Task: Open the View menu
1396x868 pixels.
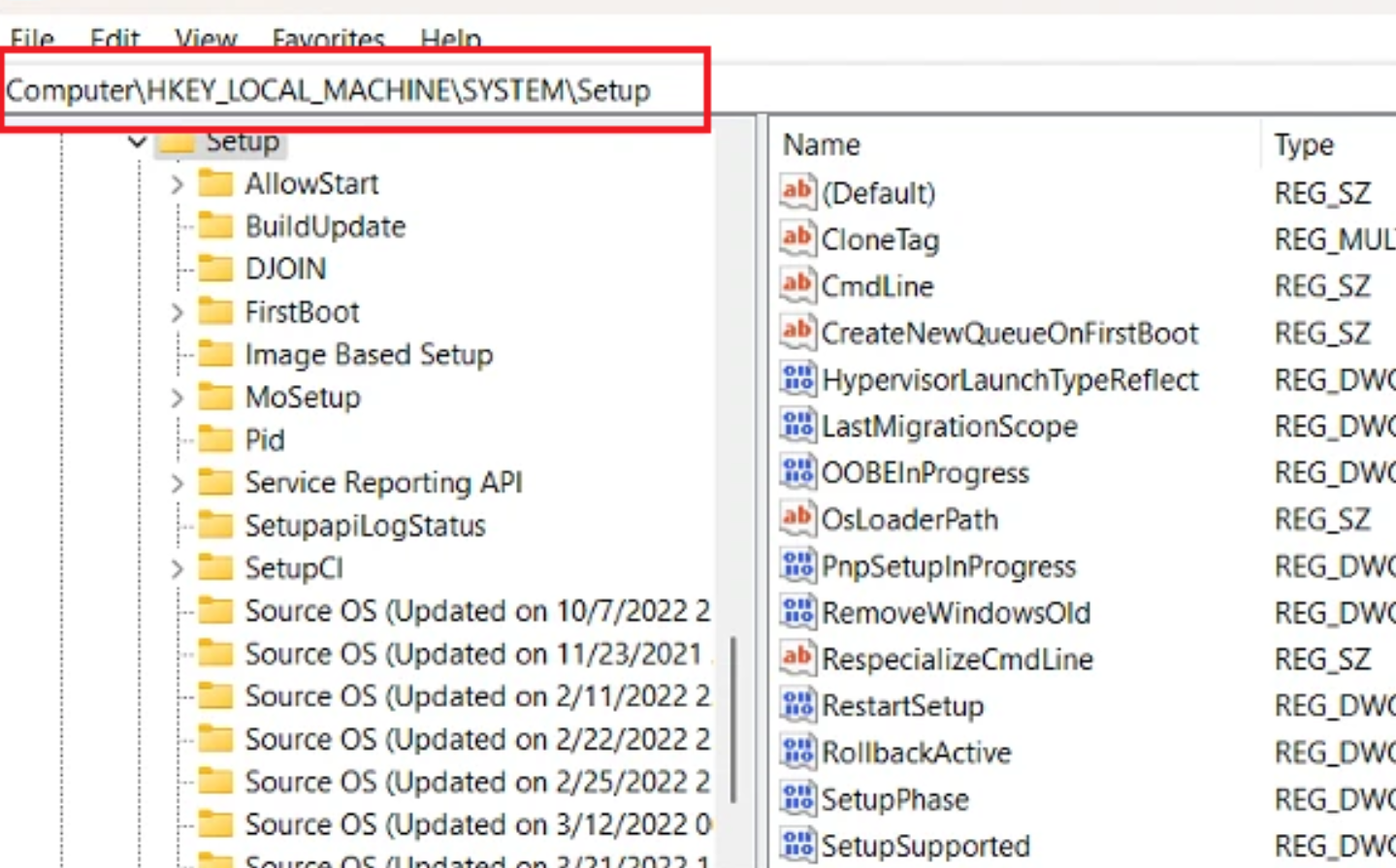Action: pyautogui.click(x=205, y=39)
